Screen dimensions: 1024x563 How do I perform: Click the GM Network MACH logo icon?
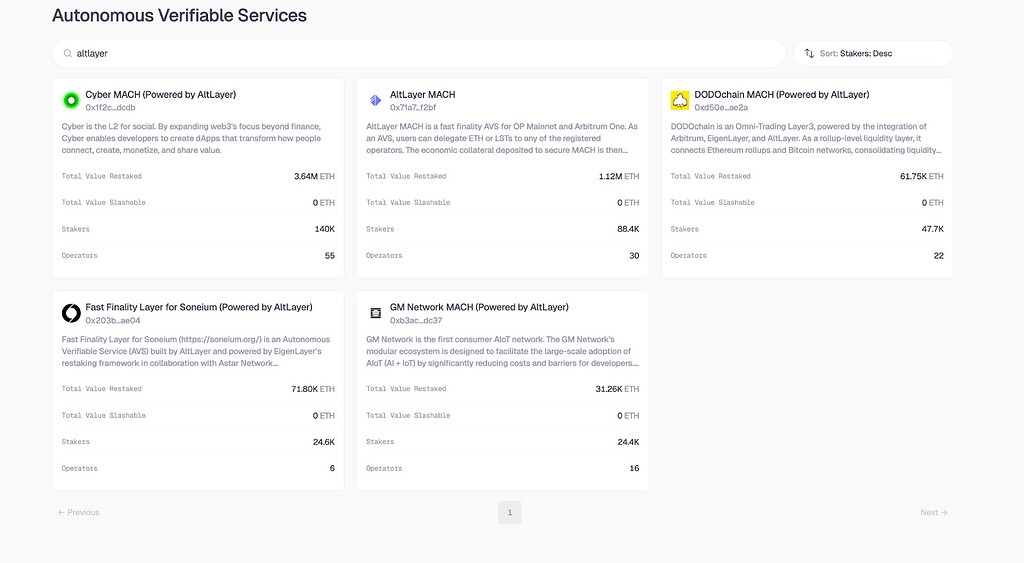pos(376,313)
